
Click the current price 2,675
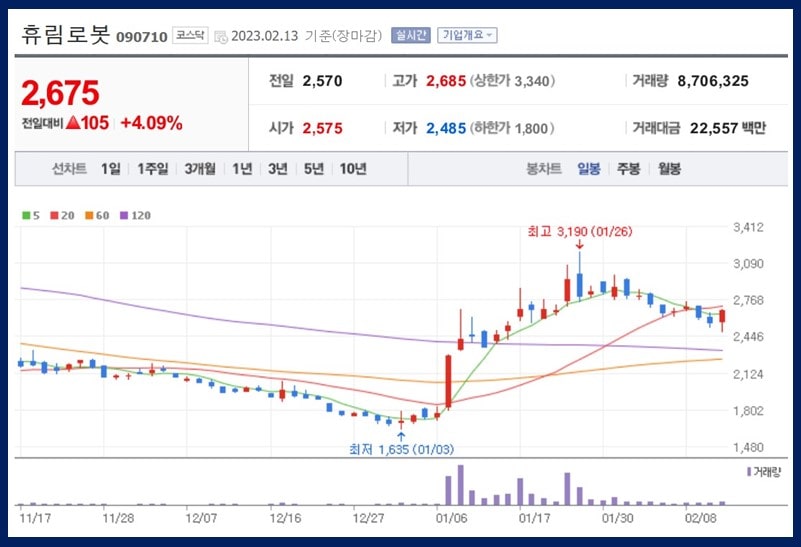coord(60,93)
